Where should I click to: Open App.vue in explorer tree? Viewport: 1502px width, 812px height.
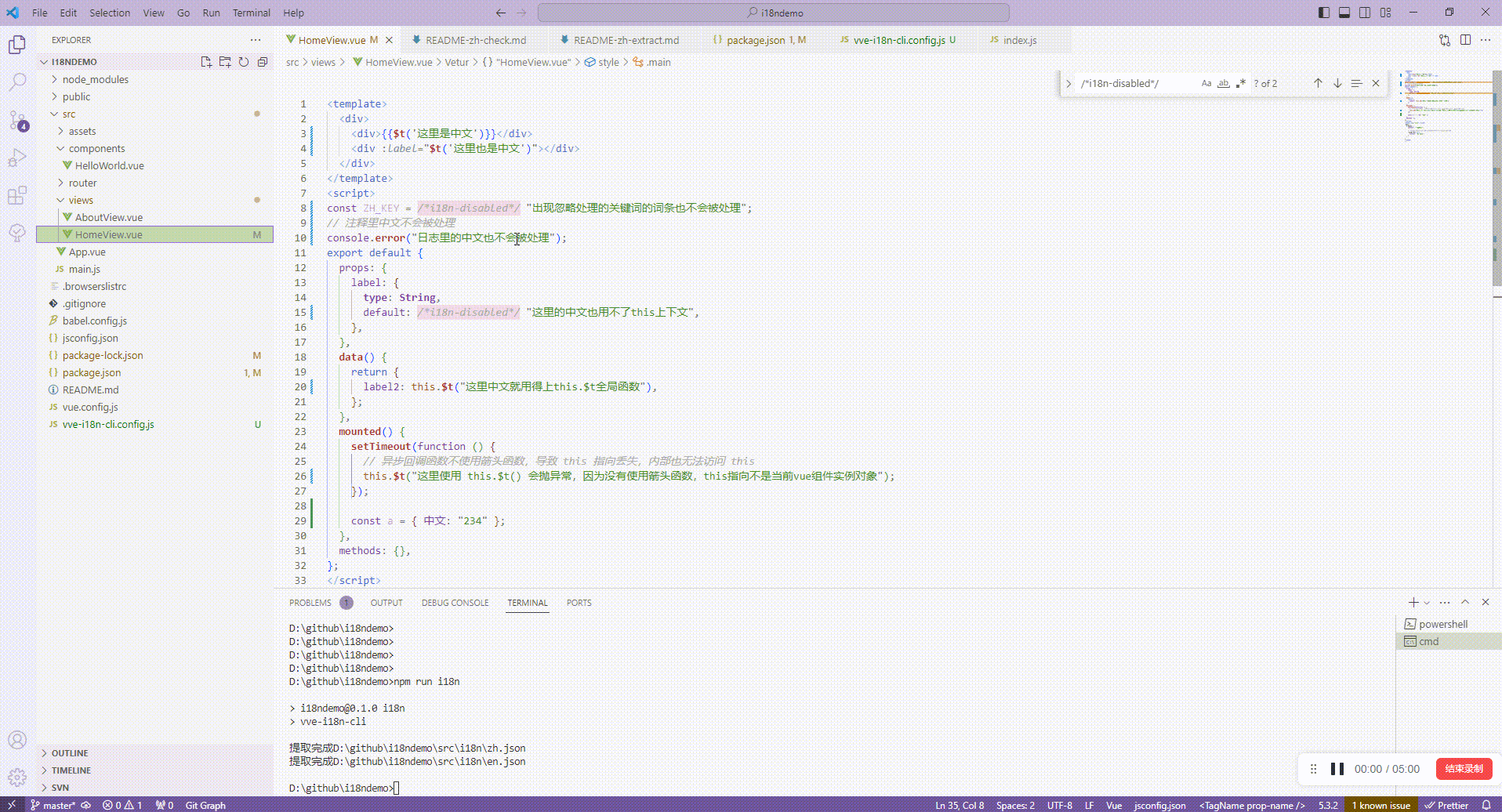(x=87, y=252)
